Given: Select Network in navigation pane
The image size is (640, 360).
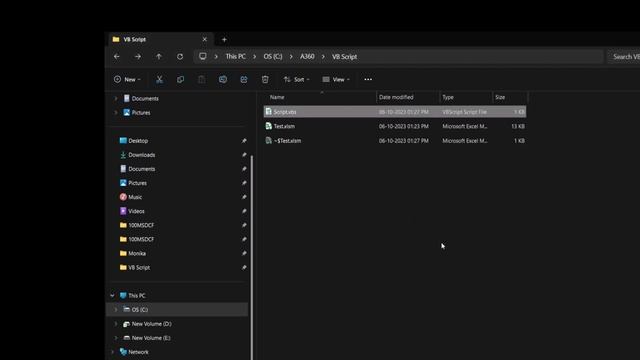Looking at the screenshot, I should click(138, 352).
